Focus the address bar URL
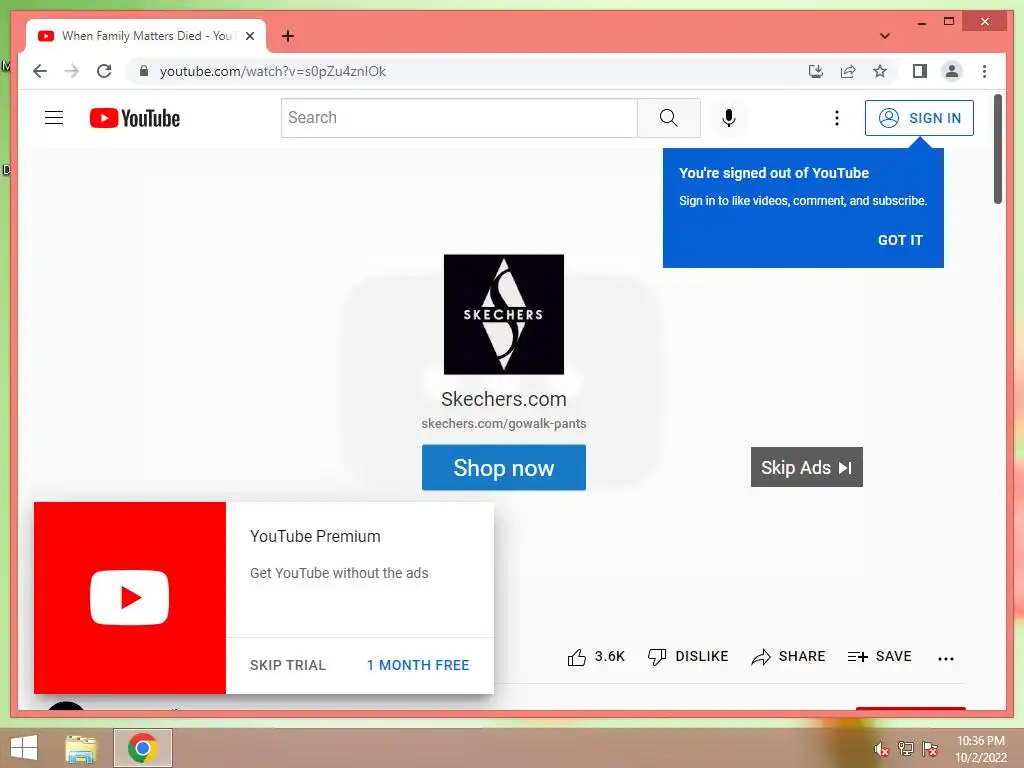The height and width of the screenshot is (768, 1024). [x=273, y=71]
